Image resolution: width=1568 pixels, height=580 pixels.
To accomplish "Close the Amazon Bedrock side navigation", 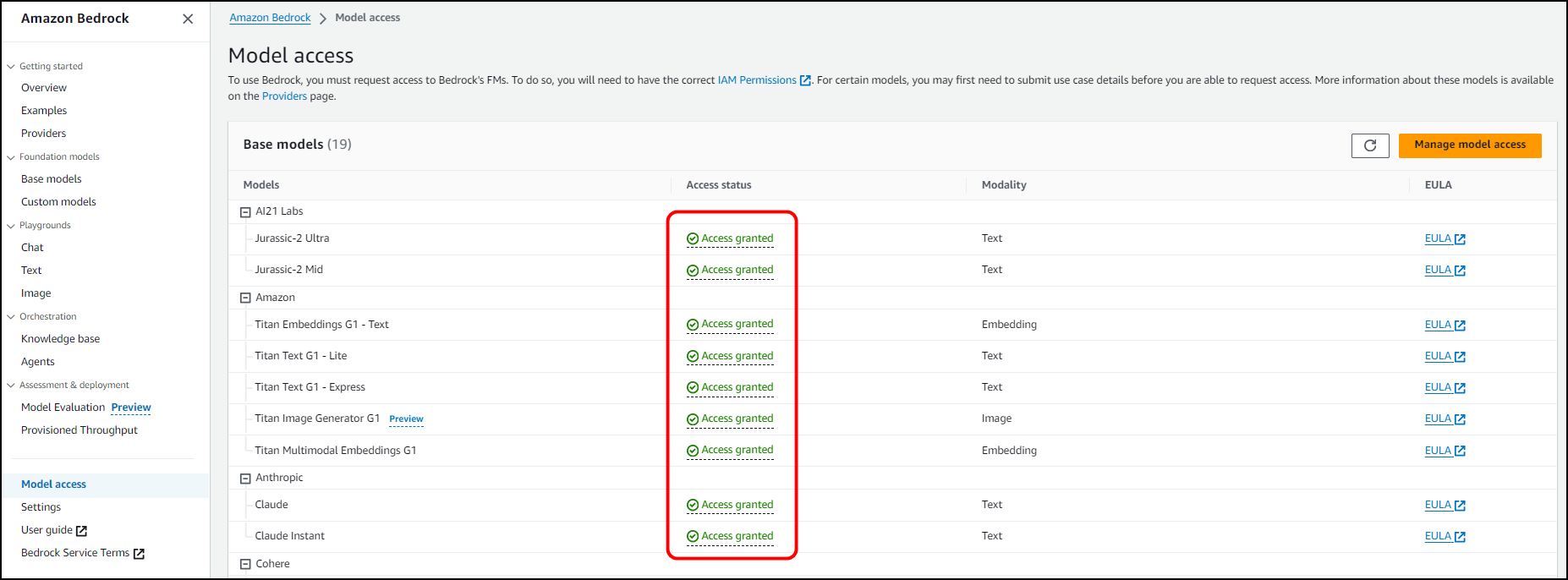I will (x=188, y=19).
